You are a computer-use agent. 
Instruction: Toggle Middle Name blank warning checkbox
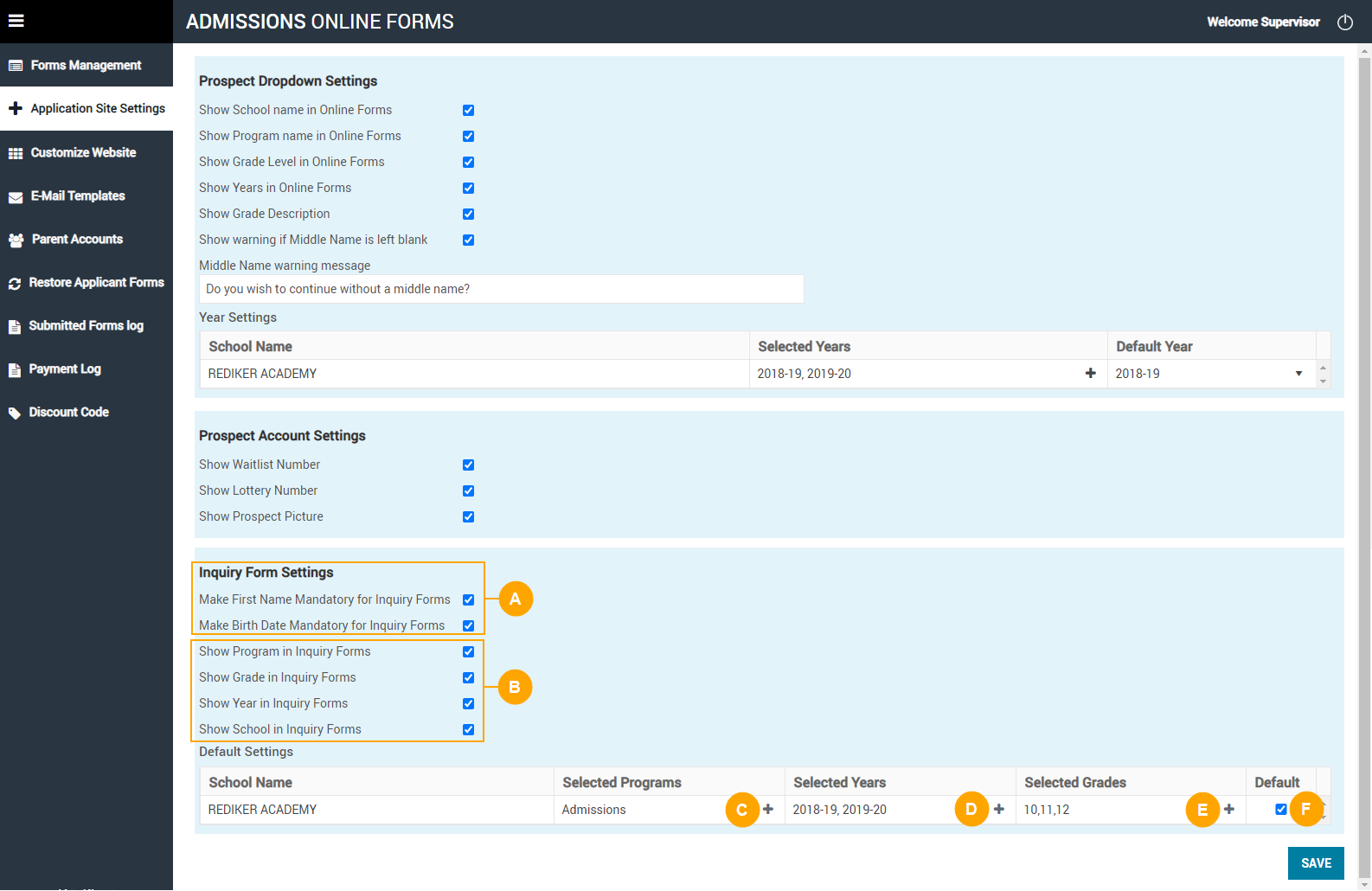point(468,240)
